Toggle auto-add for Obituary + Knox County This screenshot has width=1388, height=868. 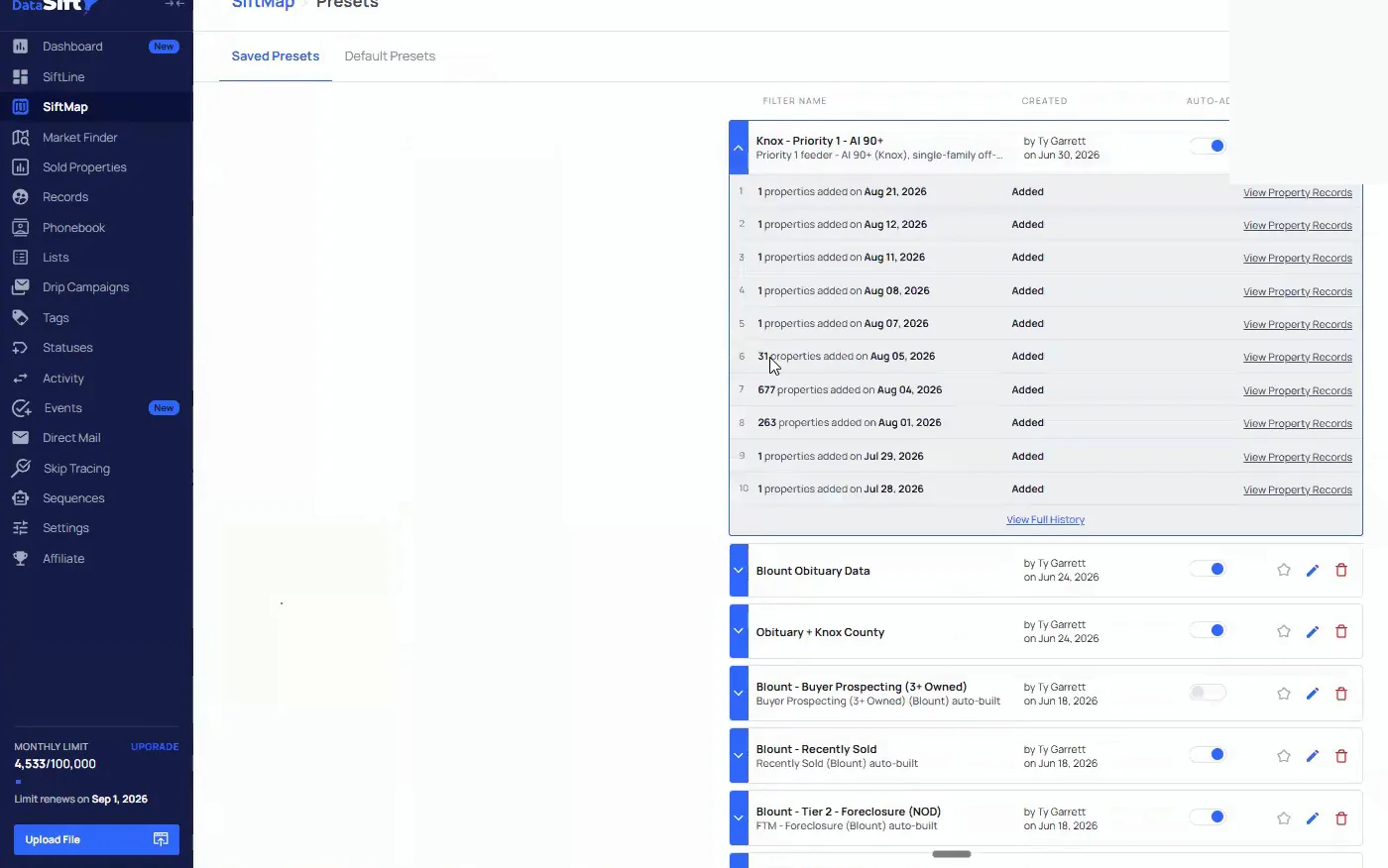click(x=1208, y=630)
